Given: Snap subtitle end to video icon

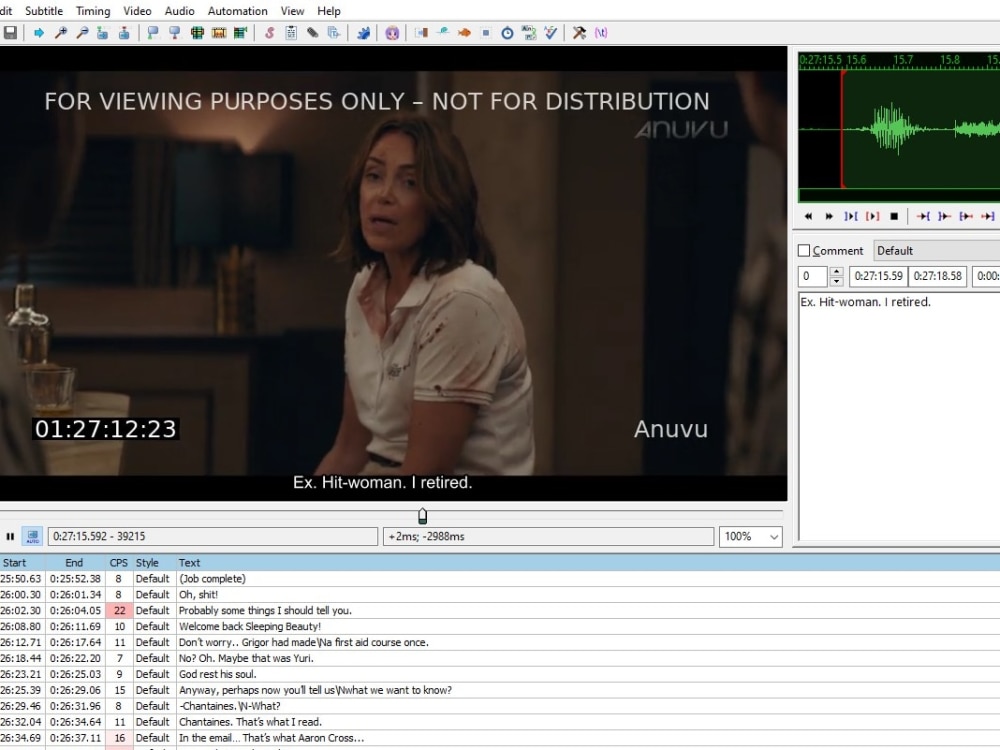Looking at the screenshot, I should [175, 33].
